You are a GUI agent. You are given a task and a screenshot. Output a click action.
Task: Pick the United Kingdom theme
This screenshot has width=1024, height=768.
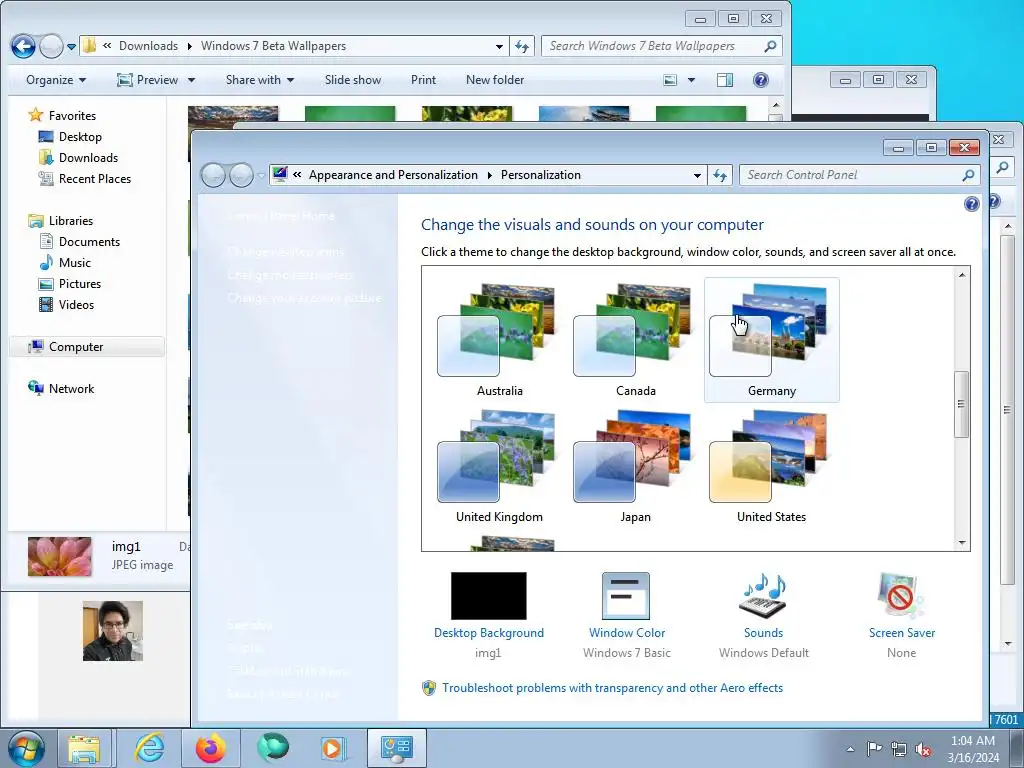point(500,466)
